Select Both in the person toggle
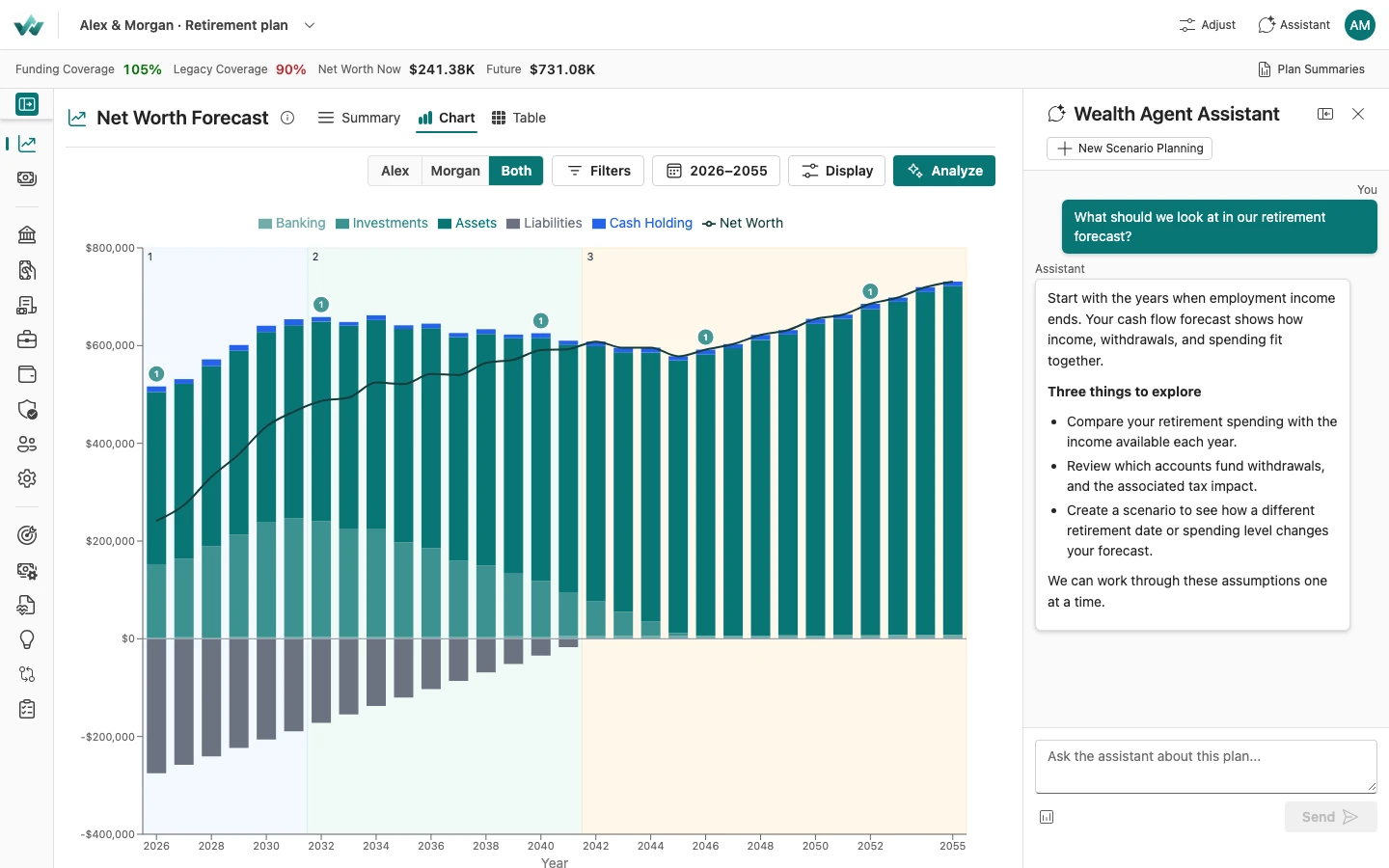The width and height of the screenshot is (1389, 868). click(516, 171)
